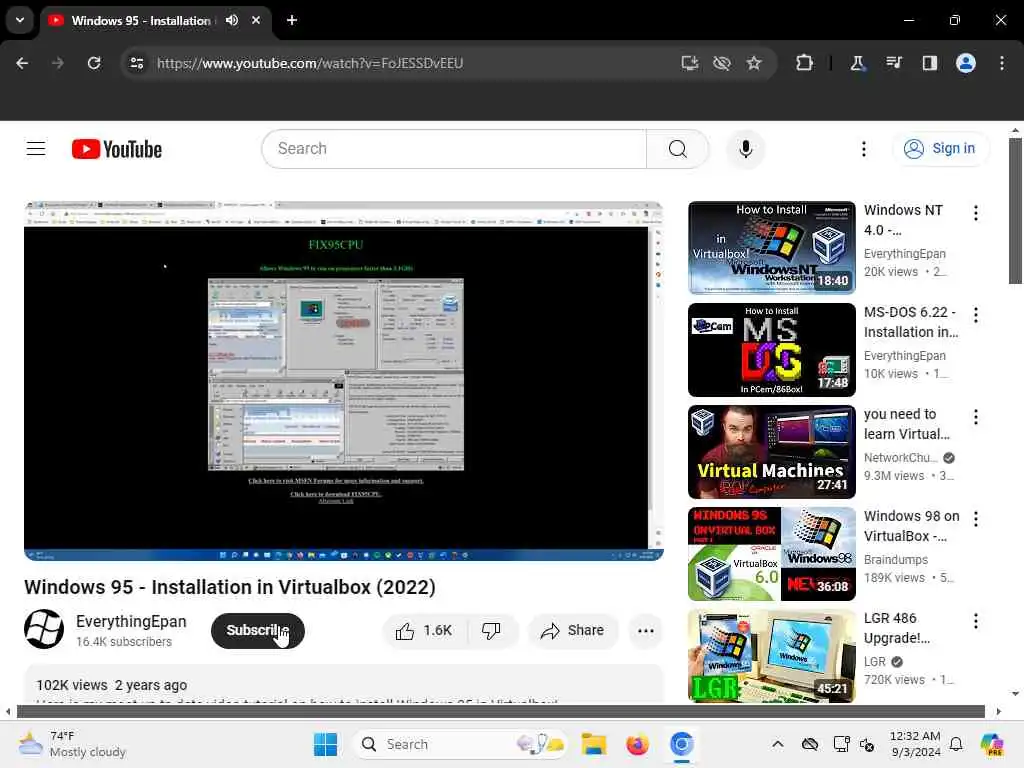Screen dimensions: 1024x768
Task: Close the Windows 95 Installation tab
Action: [x=256, y=20]
